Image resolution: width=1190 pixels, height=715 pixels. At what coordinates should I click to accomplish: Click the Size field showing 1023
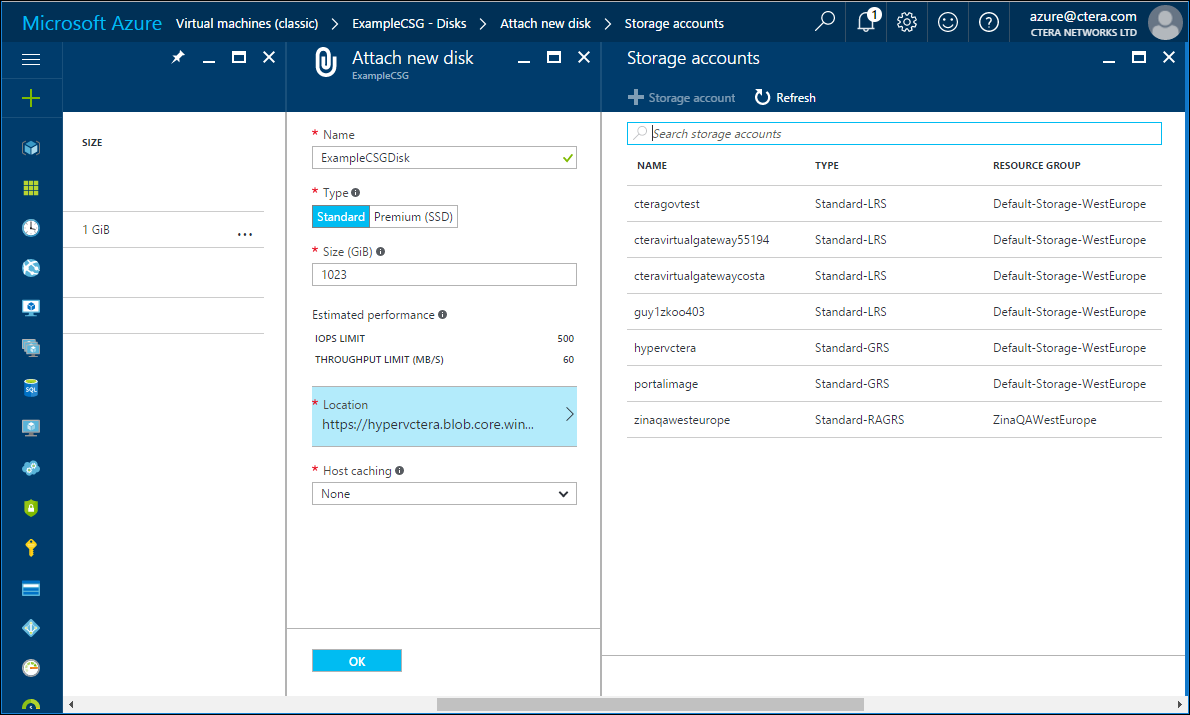pos(444,274)
